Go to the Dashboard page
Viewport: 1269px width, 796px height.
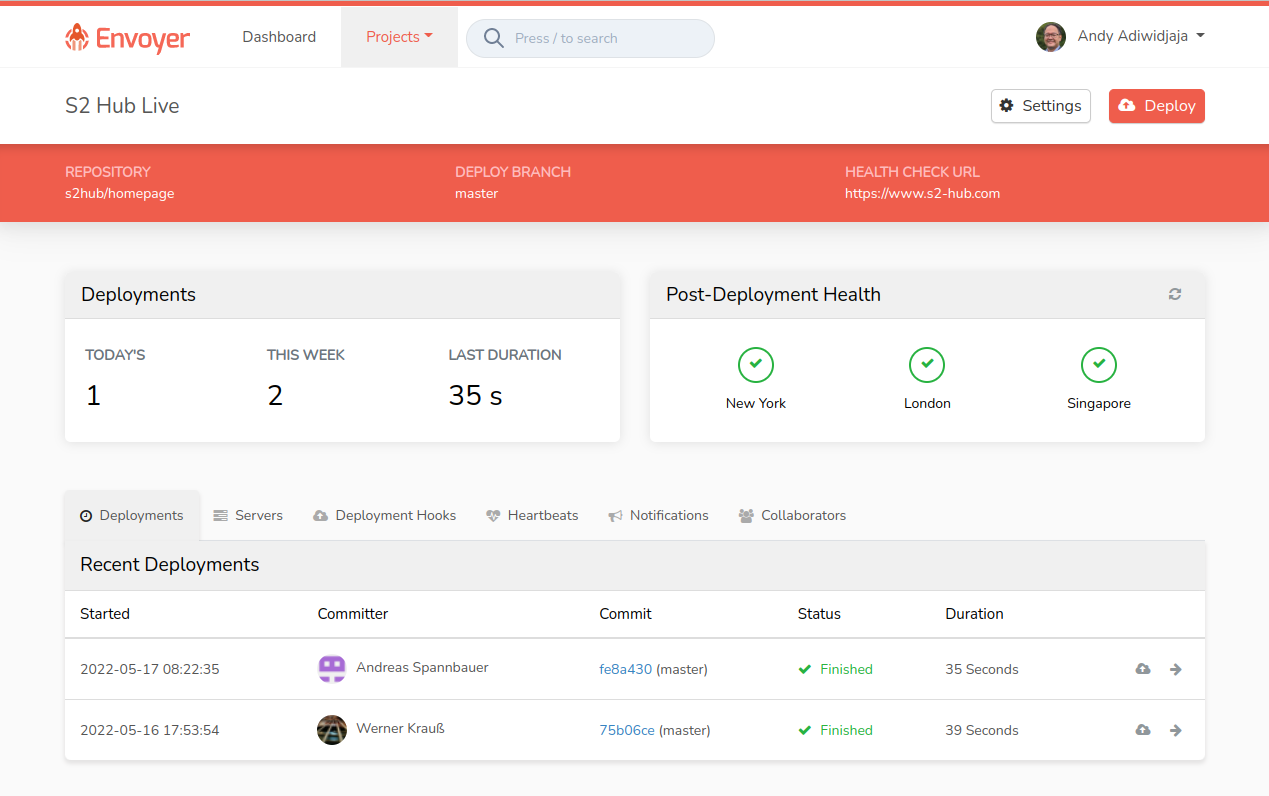[279, 37]
